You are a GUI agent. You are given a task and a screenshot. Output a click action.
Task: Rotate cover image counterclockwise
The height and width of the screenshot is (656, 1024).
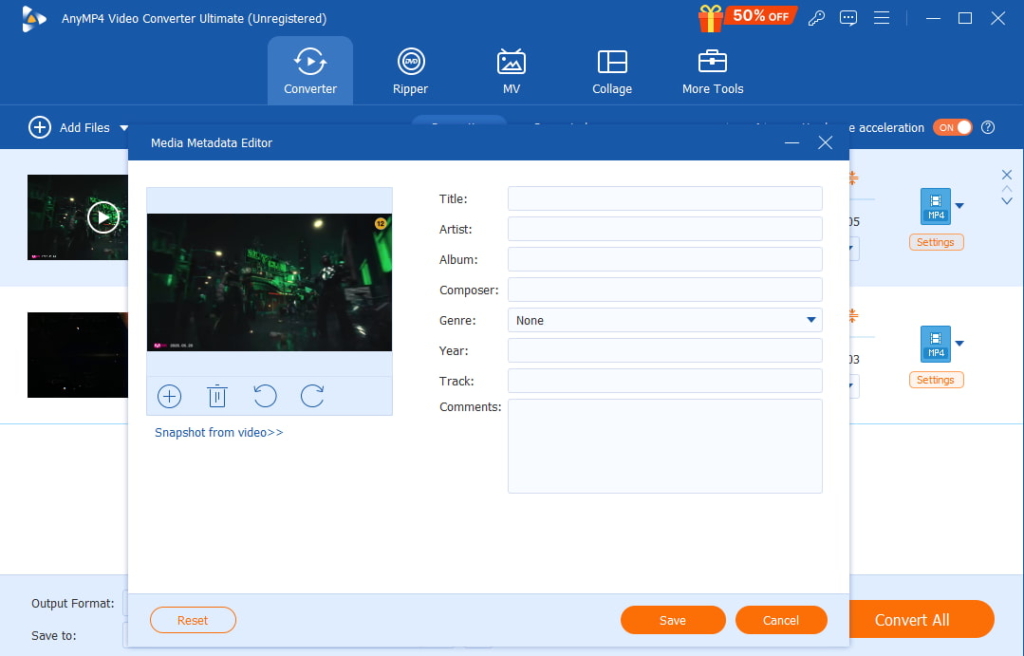[265, 396]
